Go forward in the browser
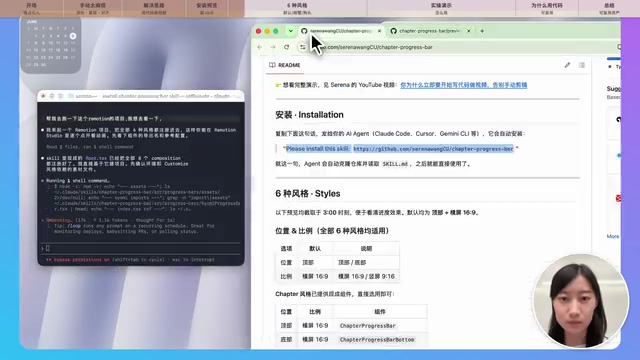640x360 pixels. [273, 47]
